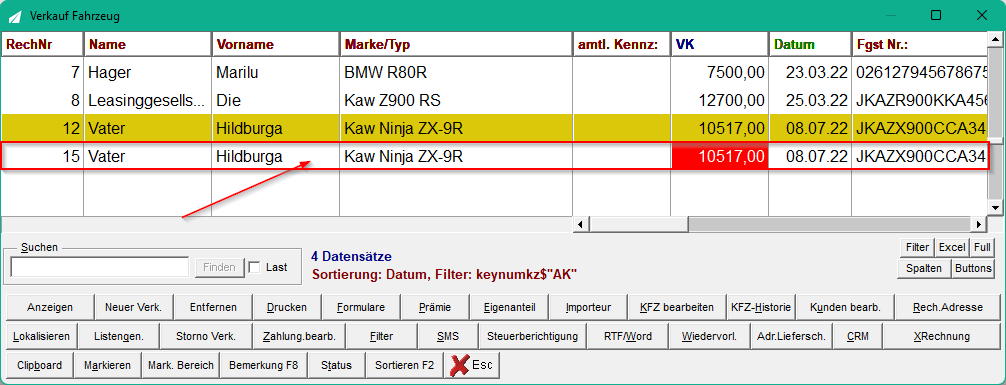1006x385 pixels.
Task: Click the Filter button beside SMS
Action: coord(382,336)
